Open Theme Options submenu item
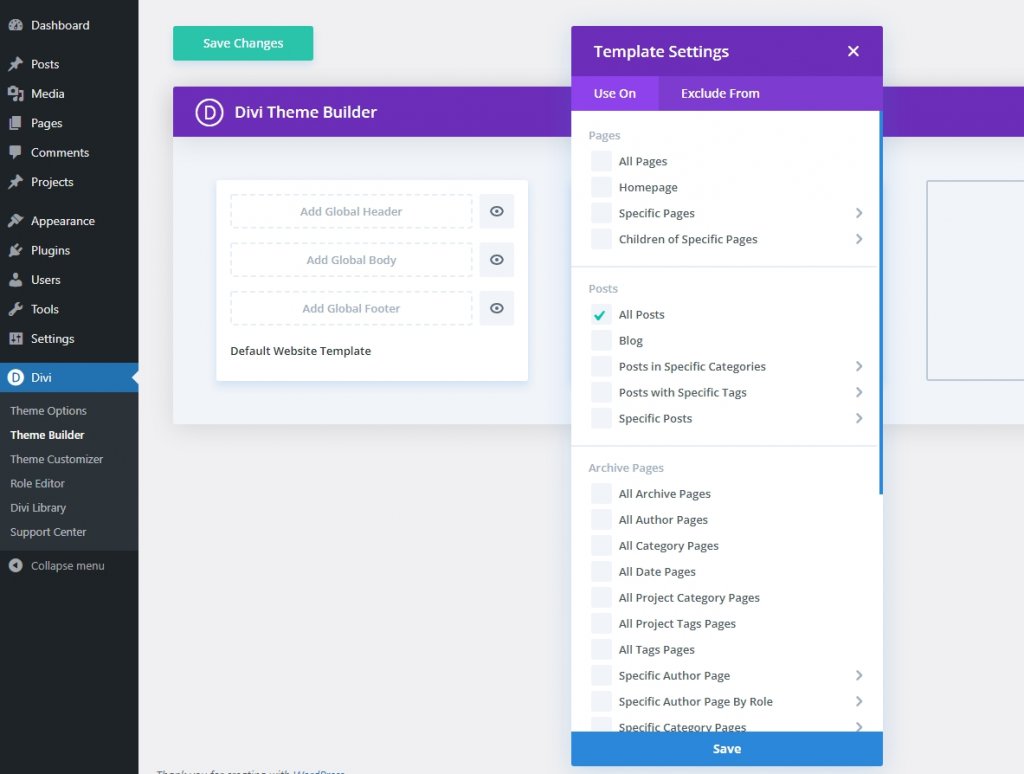 click(x=48, y=411)
